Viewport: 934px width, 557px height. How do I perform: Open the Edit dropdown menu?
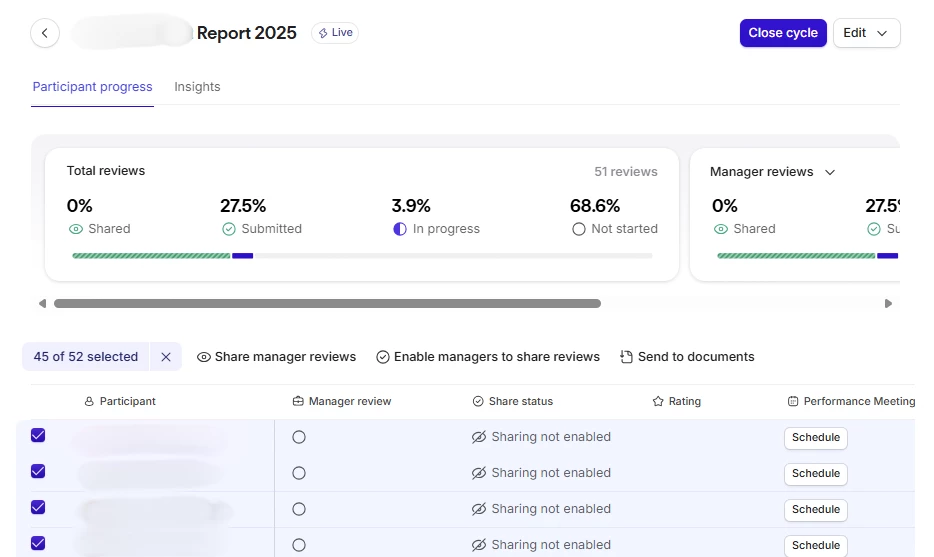pyautogui.click(x=866, y=33)
